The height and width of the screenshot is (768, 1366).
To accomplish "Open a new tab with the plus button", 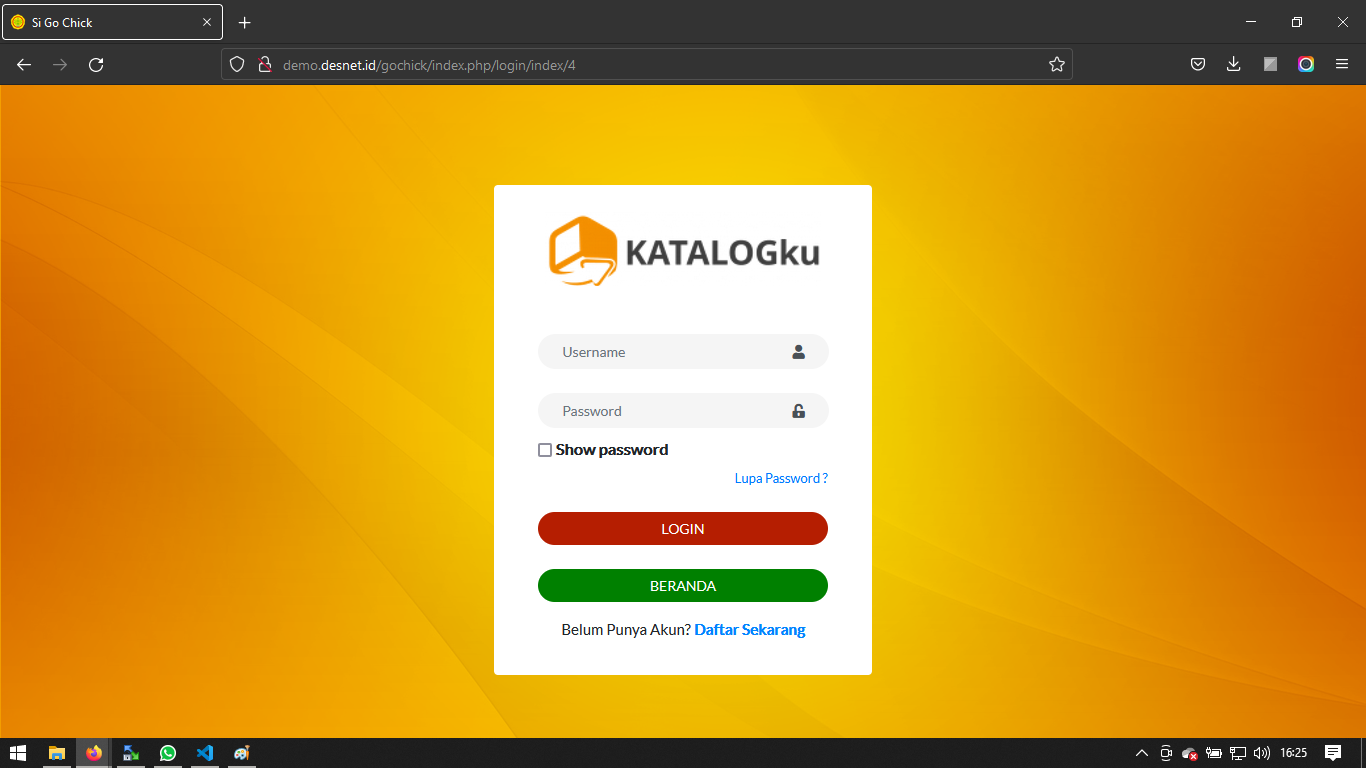I will [244, 22].
